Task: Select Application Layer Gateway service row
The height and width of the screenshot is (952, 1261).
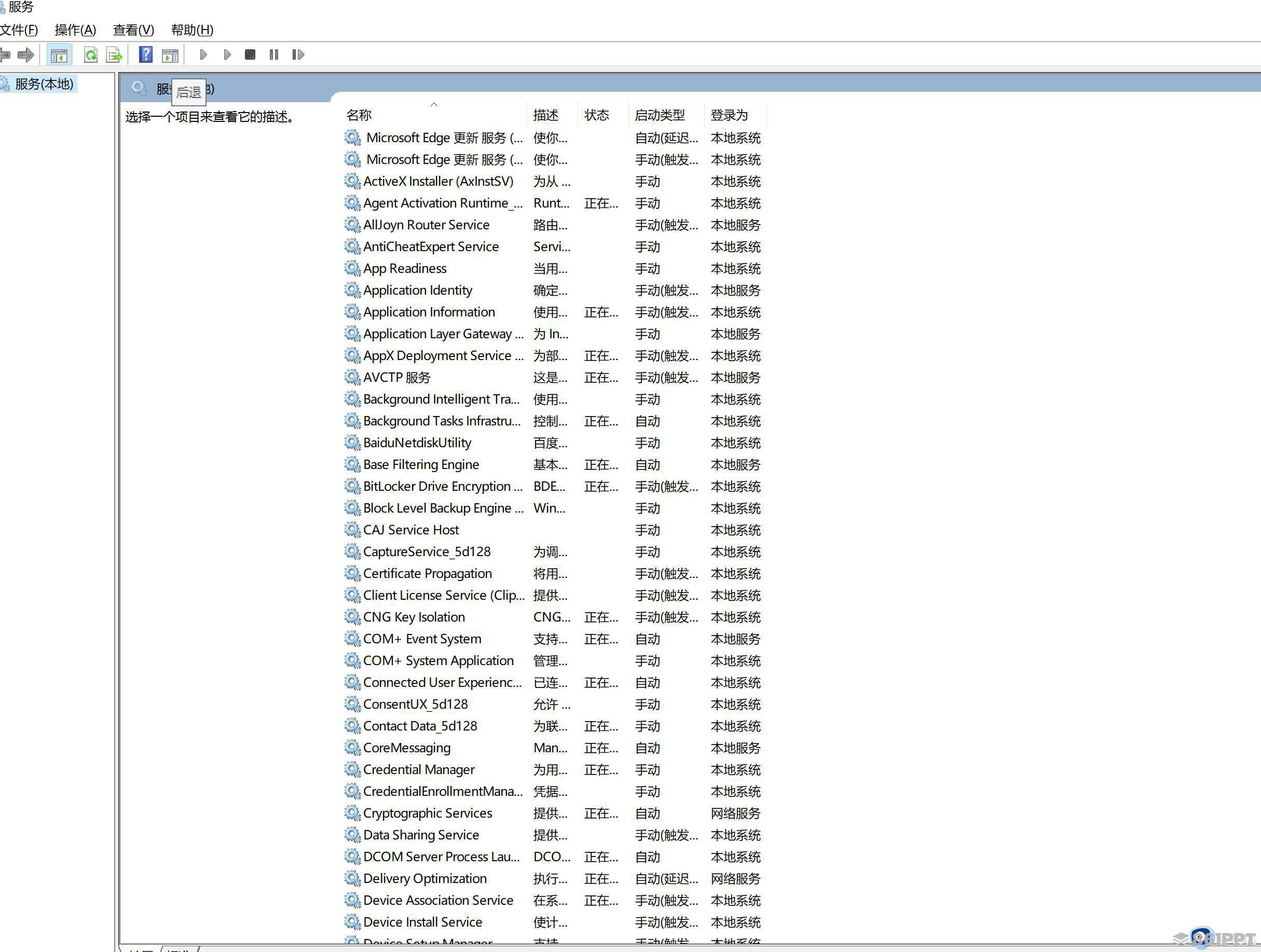Action: tap(554, 334)
